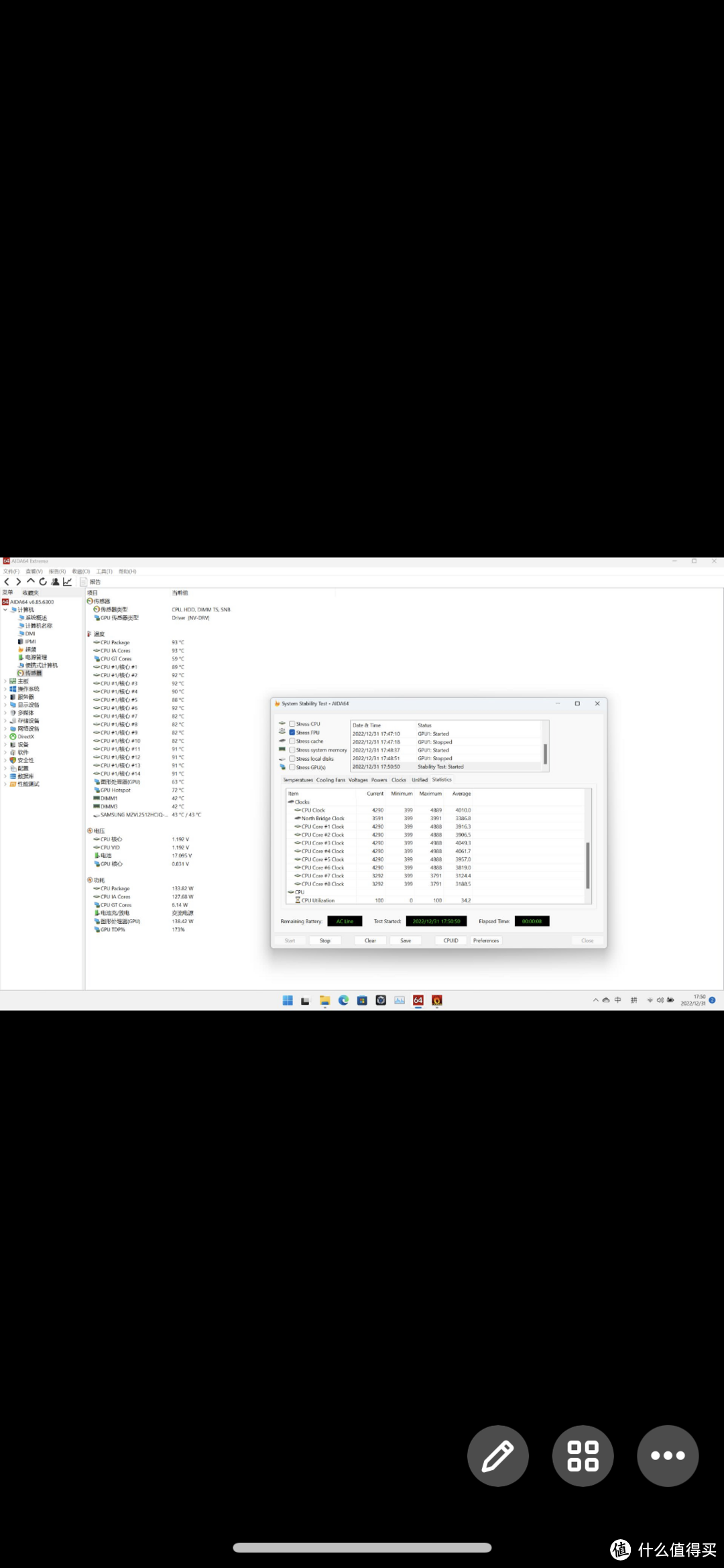Open stability test Preferences
This screenshot has width=724, height=1568.
coord(486,941)
